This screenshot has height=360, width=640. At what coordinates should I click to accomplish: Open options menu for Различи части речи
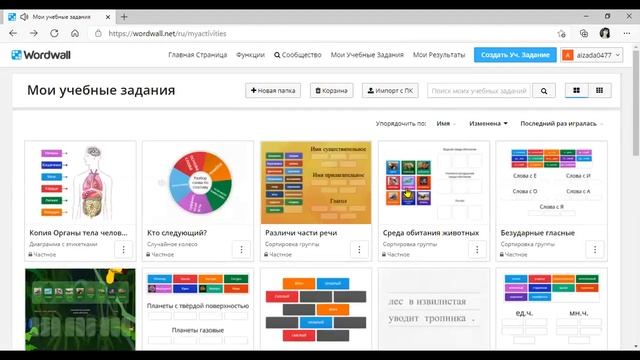[x=359, y=249]
